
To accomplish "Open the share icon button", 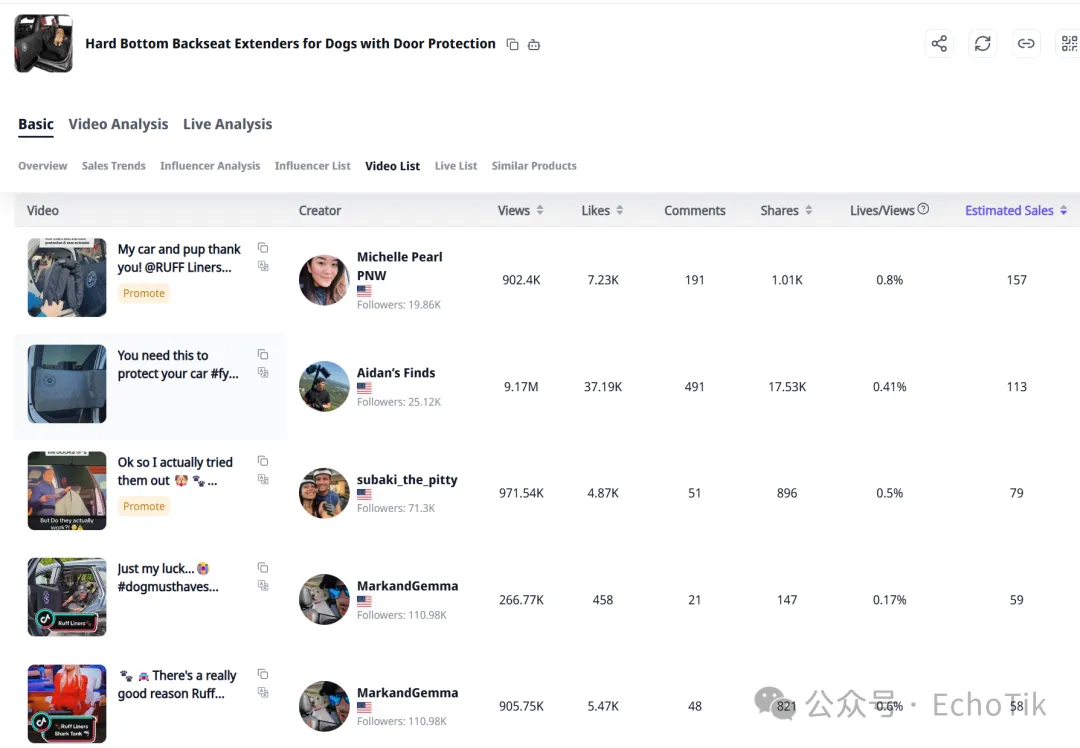I will coord(939,43).
